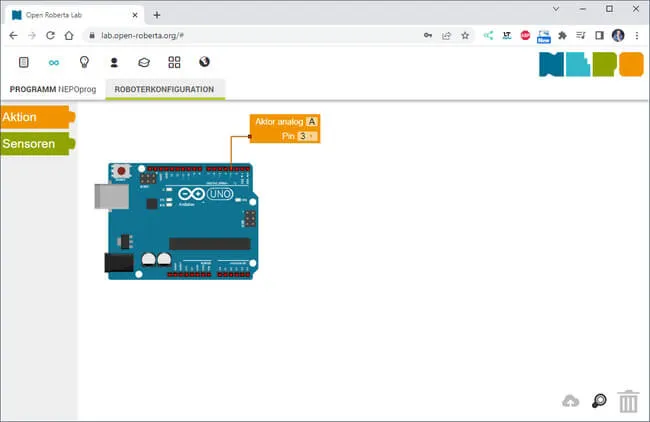Open the Pin 3 dropdown
The height and width of the screenshot is (422, 650).
point(307,135)
